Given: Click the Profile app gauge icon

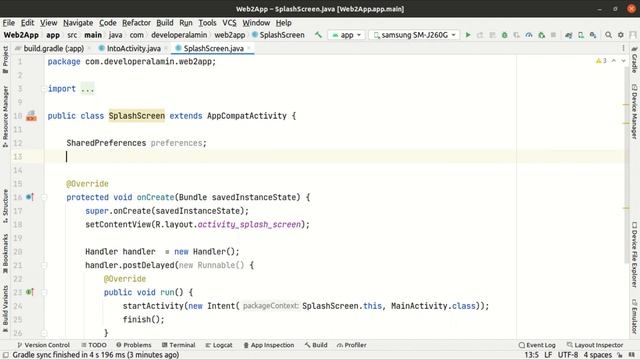Looking at the screenshot, I should (x=529, y=35).
